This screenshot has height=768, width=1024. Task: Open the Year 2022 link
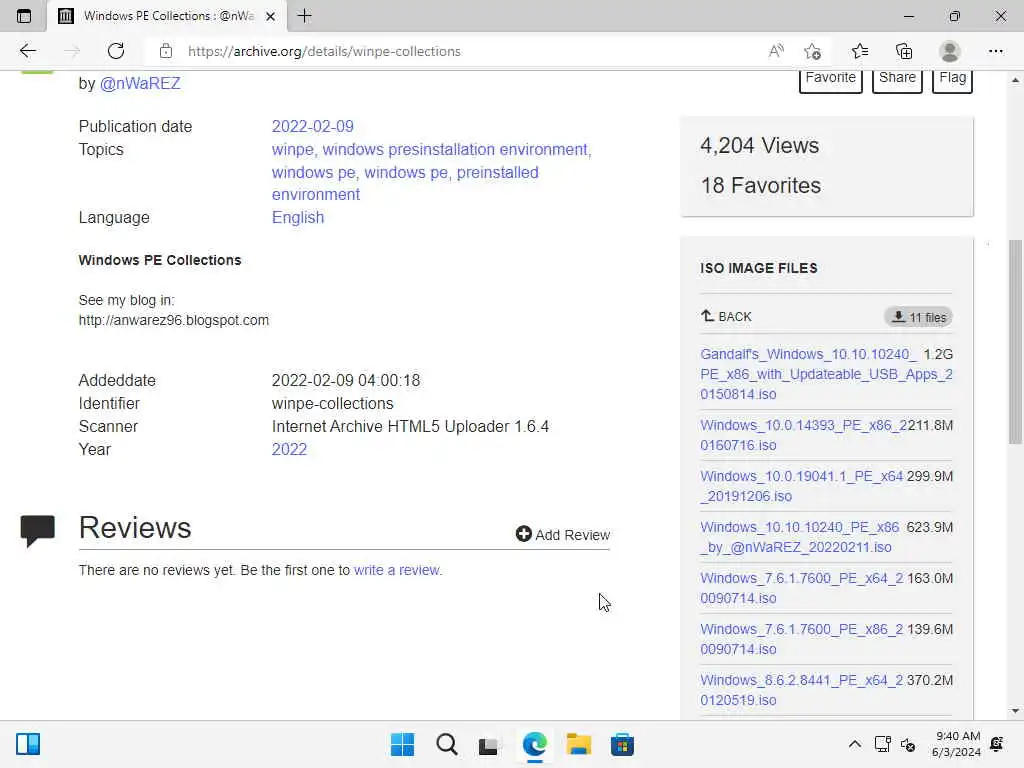(289, 449)
